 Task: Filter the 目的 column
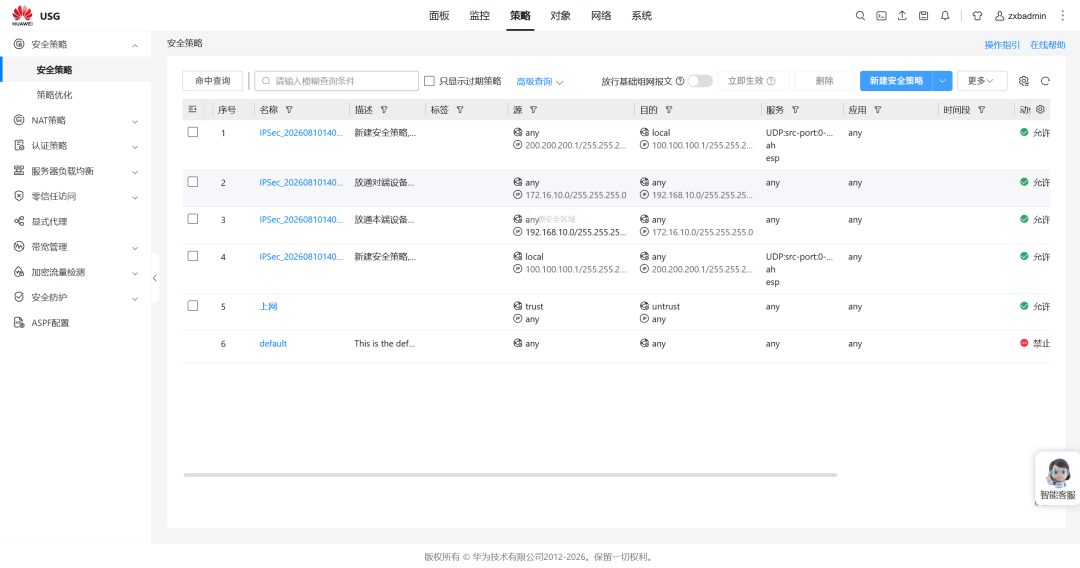point(669,109)
